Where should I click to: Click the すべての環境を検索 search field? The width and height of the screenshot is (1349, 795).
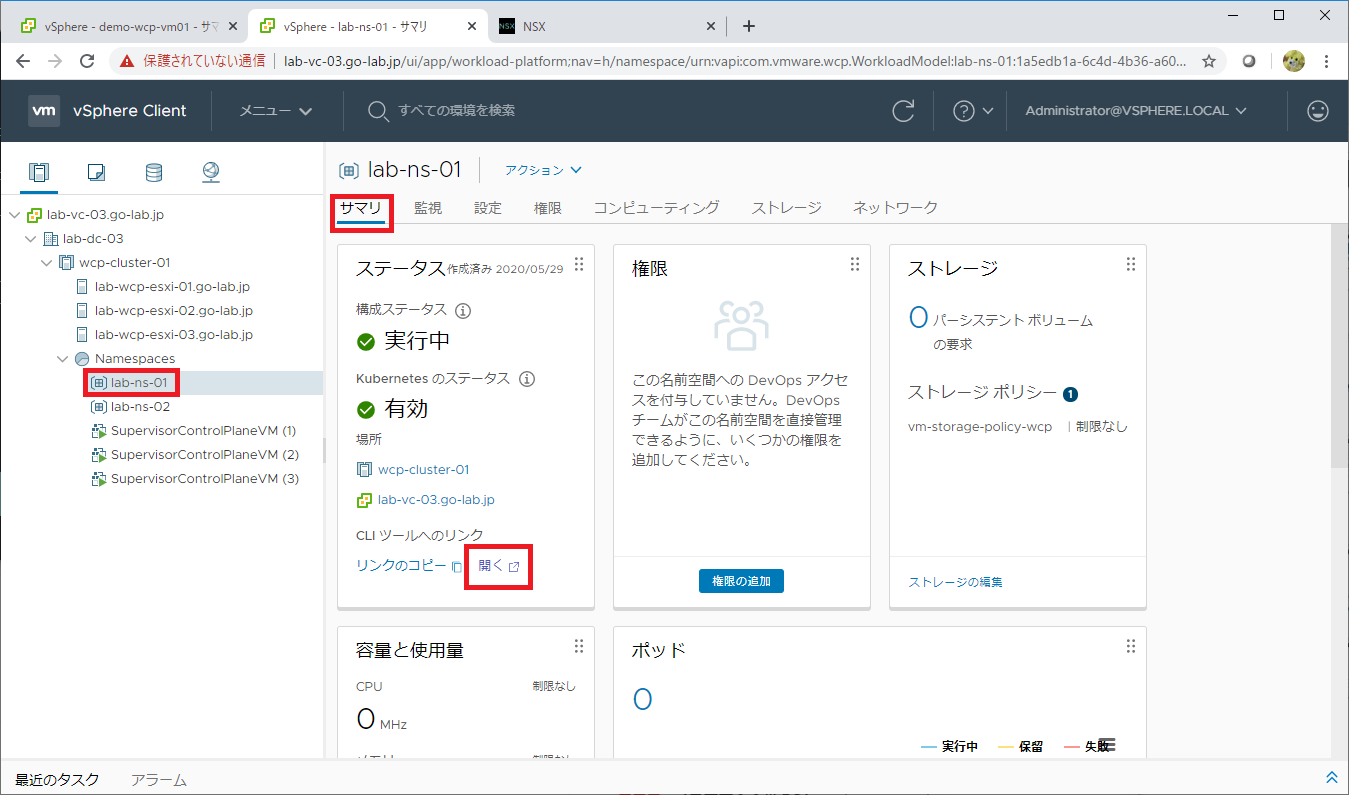(x=456, y=111)
